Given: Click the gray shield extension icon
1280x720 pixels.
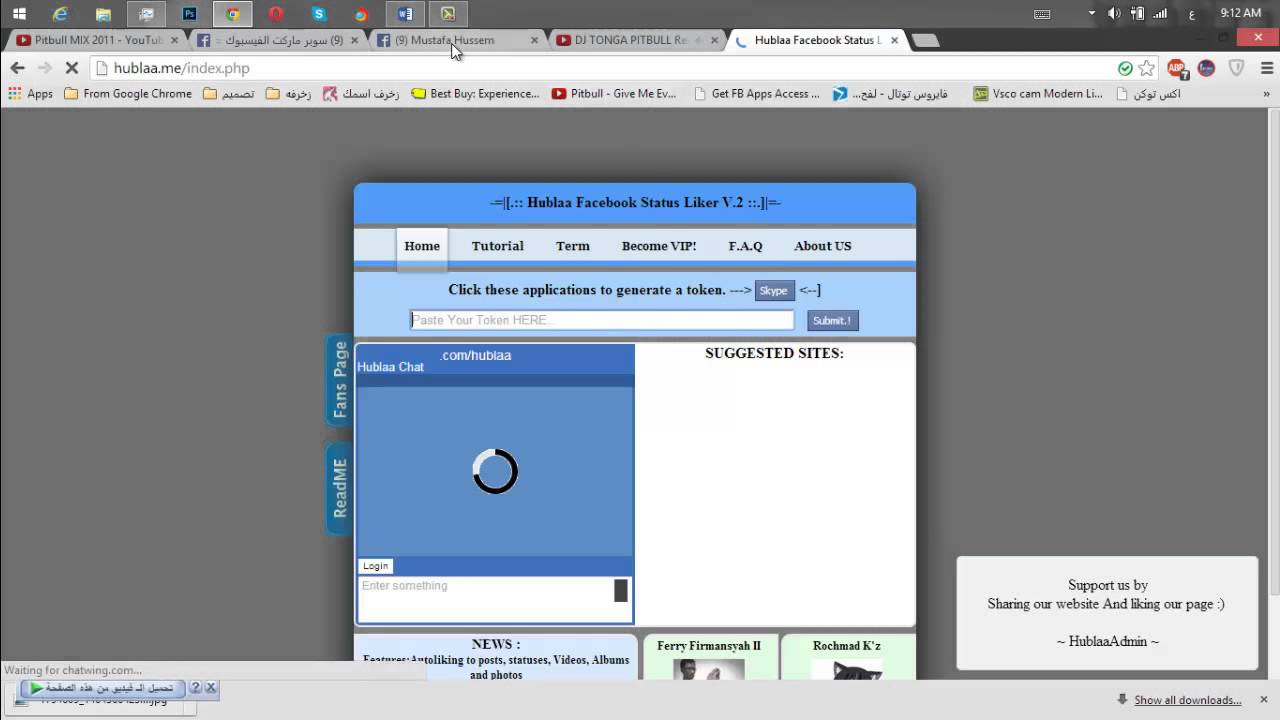Looking at the screenshot, I should pos(1236,68).
